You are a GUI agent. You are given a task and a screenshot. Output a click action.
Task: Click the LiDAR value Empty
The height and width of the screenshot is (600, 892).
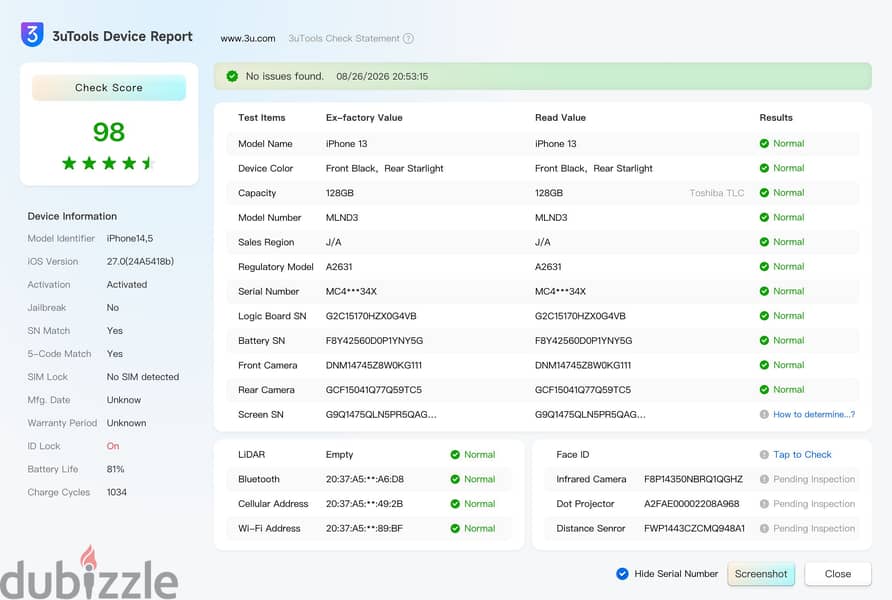click(339, 454)
